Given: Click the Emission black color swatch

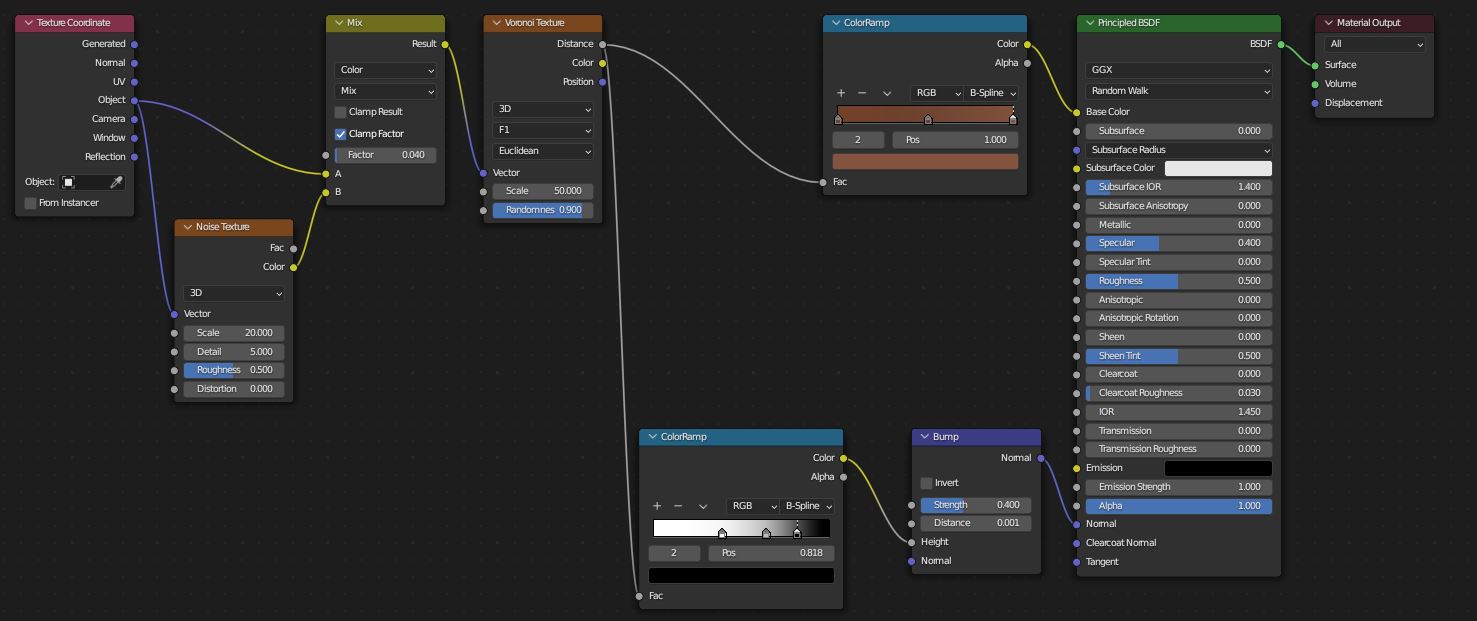Looking at the screenshot, I should tap(1218, 468).
